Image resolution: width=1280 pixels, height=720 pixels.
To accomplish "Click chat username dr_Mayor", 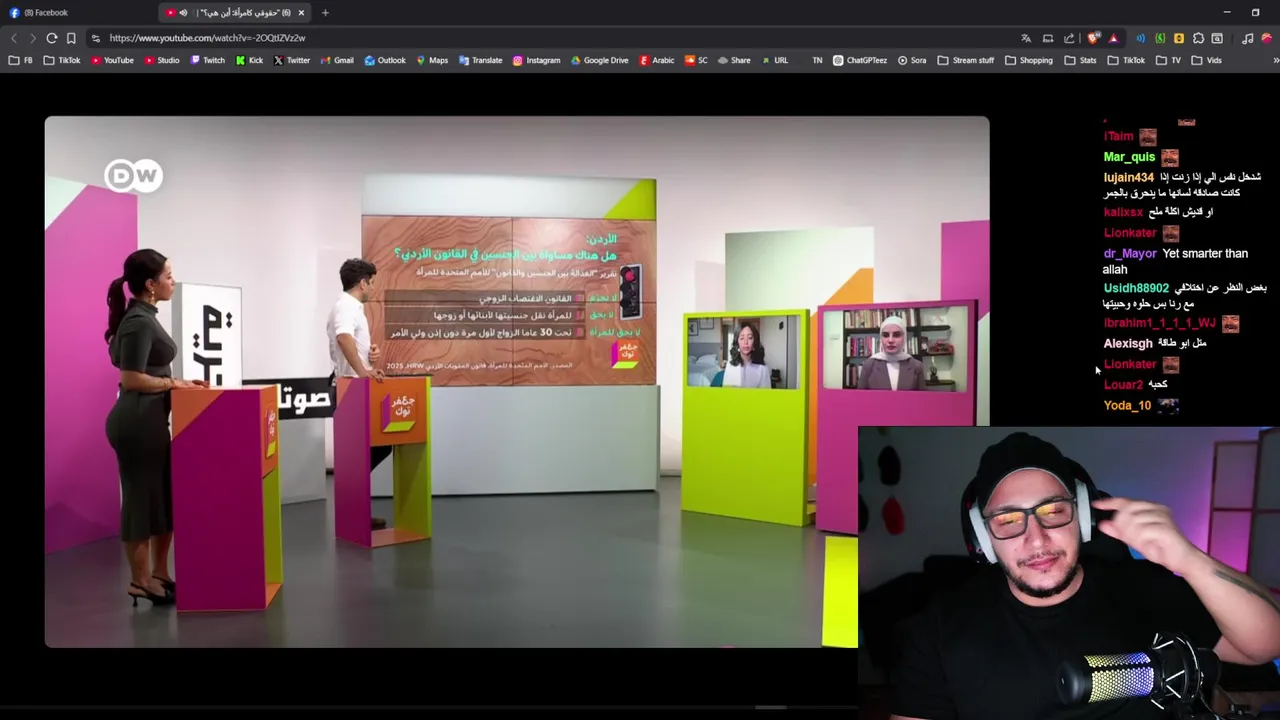I will (1130, 254).
